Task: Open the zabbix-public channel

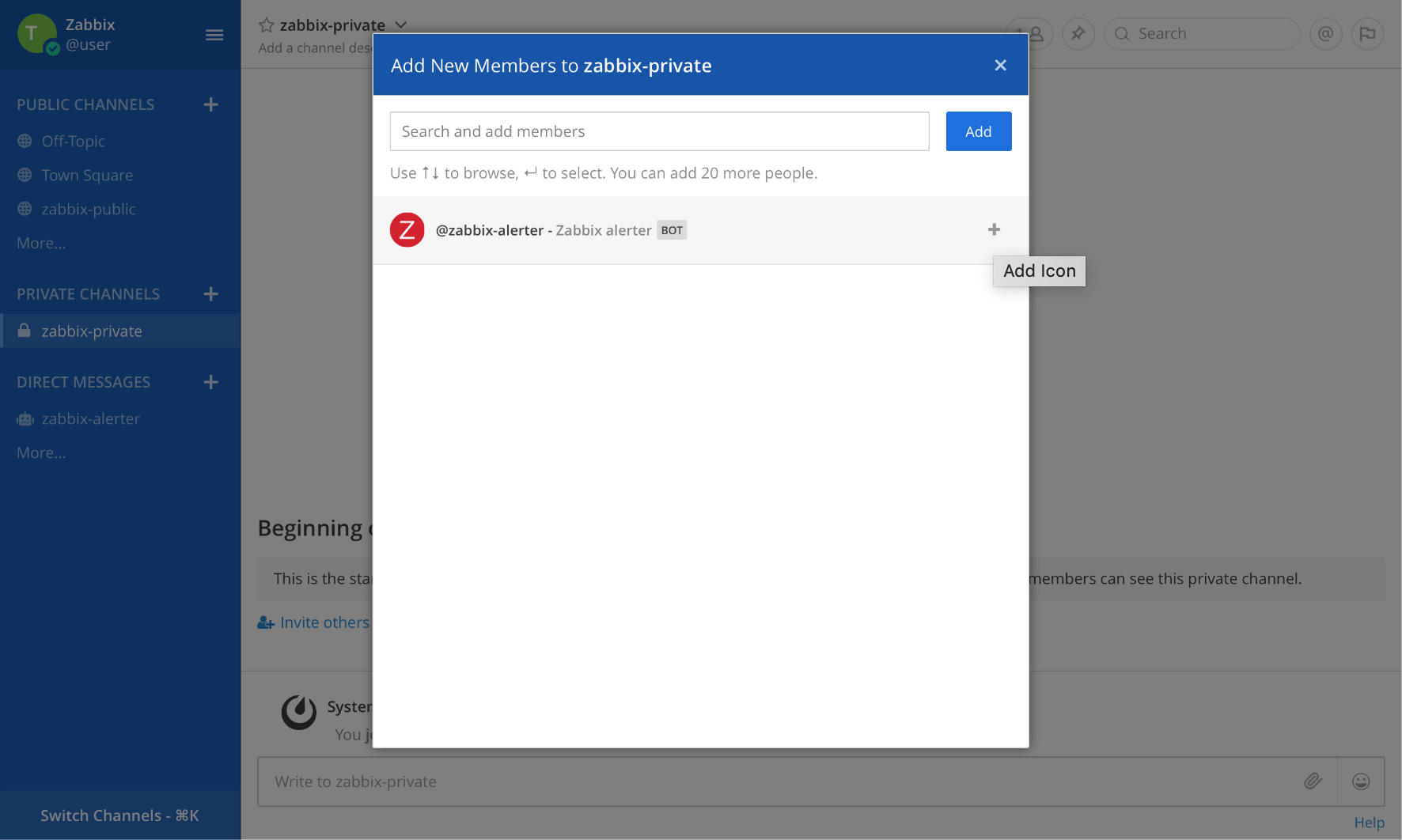Action: pos(89,209)
